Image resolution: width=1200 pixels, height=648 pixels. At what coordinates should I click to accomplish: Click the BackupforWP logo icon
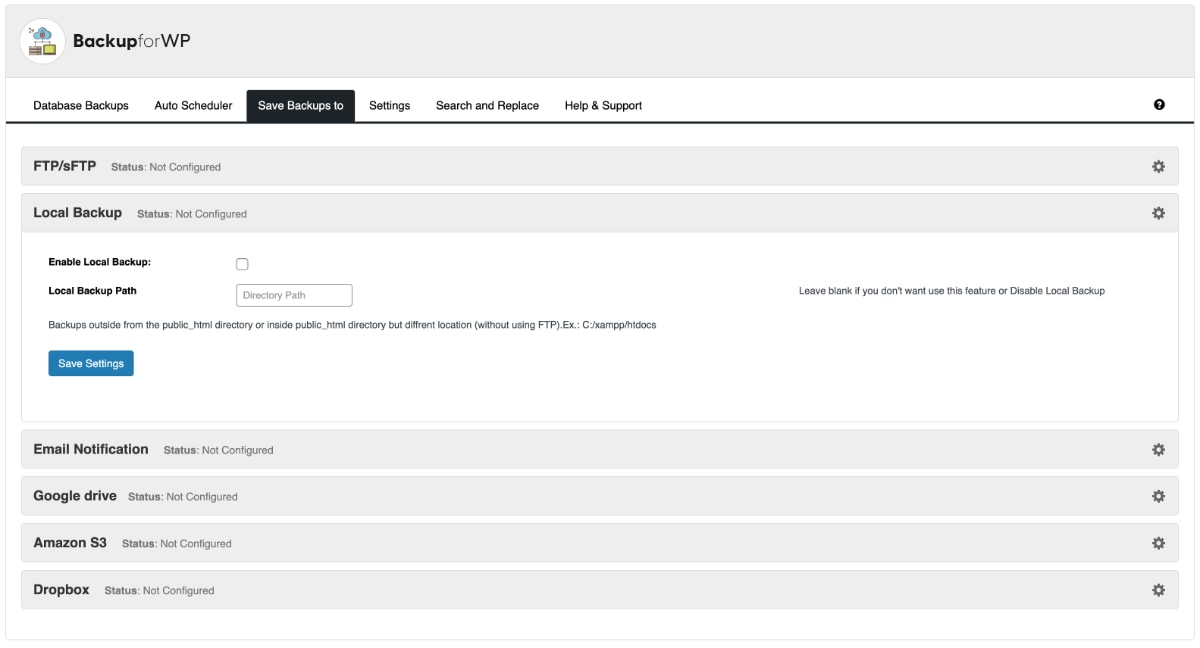click(42, 41)
